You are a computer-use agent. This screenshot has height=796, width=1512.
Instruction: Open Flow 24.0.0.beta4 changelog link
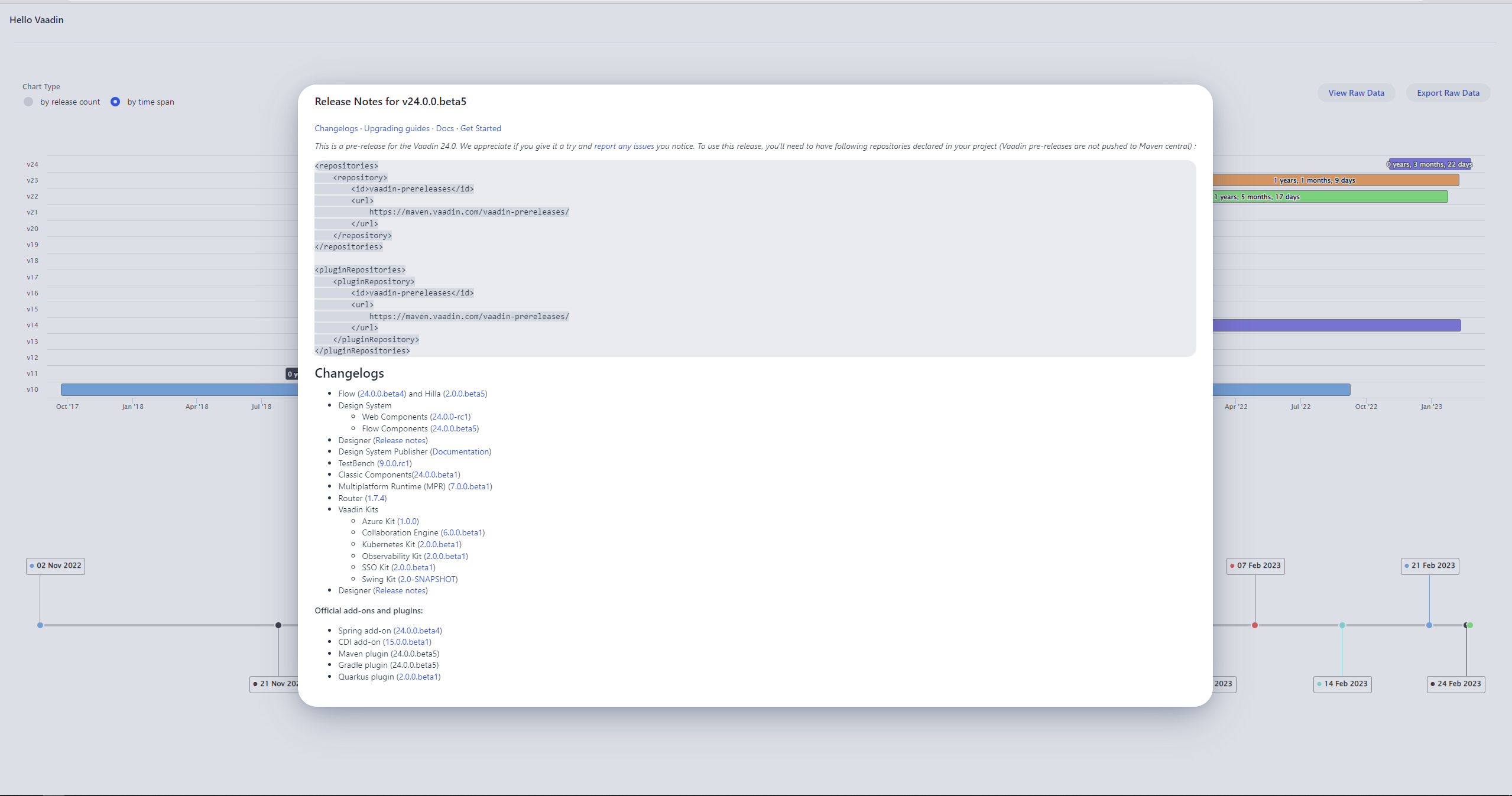(x=382, y=394)
